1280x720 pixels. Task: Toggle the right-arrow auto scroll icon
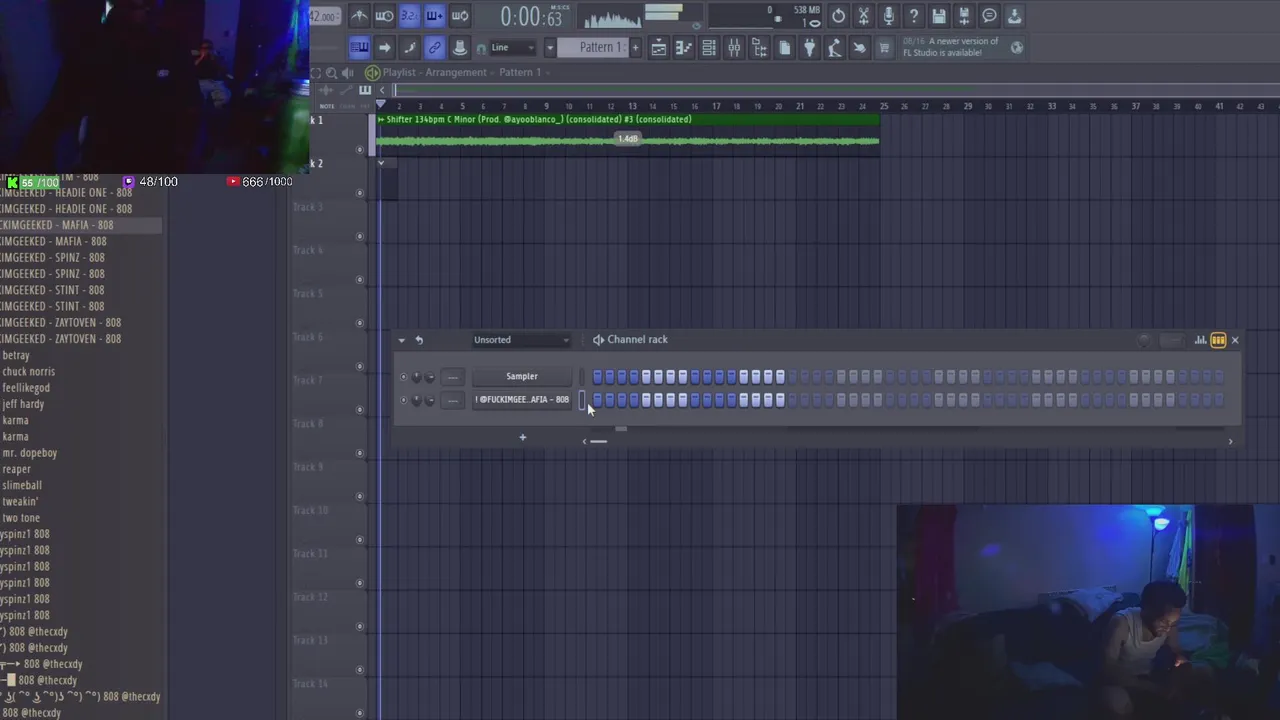[384, 47]
